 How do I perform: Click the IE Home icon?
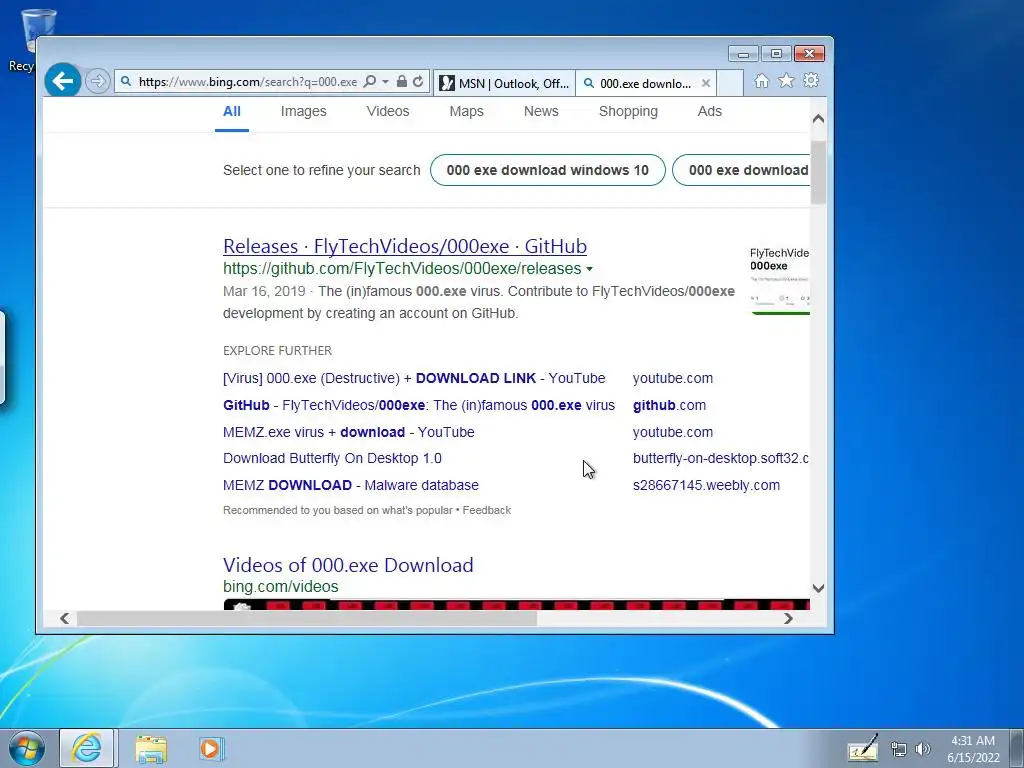tap(761, 81)
